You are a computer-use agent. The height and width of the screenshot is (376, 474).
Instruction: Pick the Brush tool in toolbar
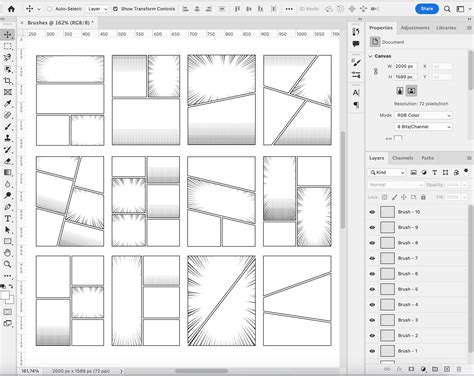[x=7, y=127]
